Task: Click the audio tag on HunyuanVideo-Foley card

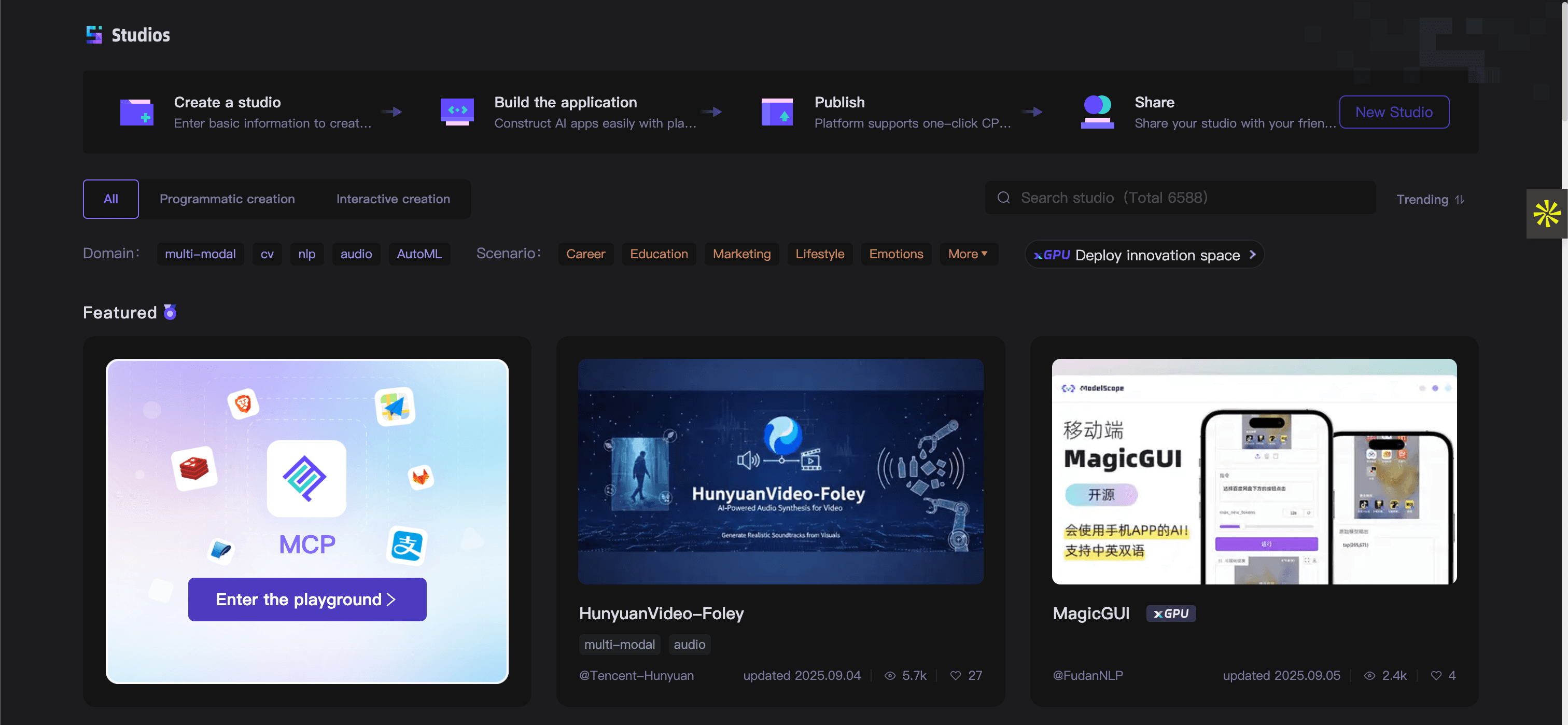Action: point(689,645)
